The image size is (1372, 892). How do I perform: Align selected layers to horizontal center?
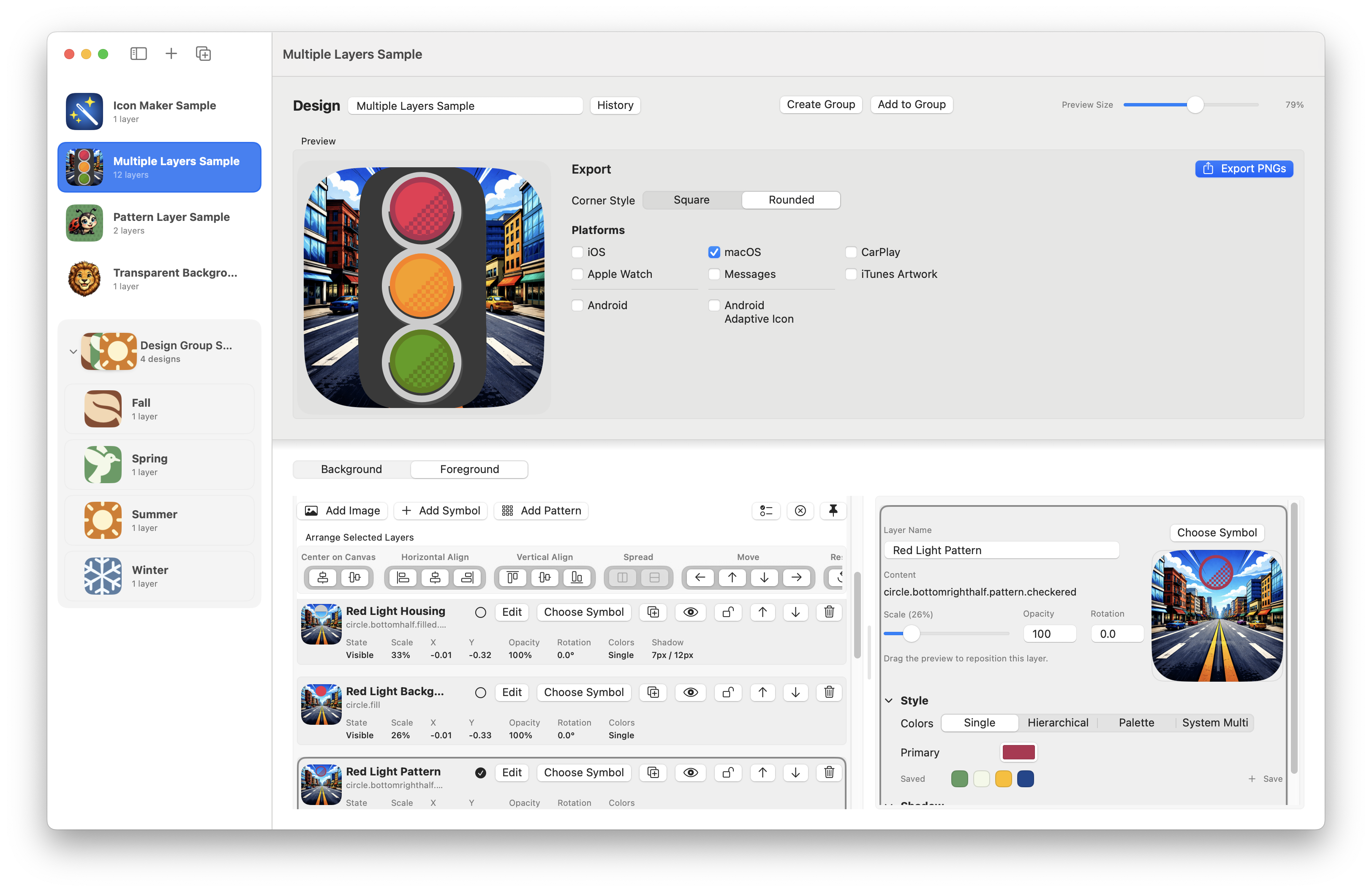[x=435, y=577]
